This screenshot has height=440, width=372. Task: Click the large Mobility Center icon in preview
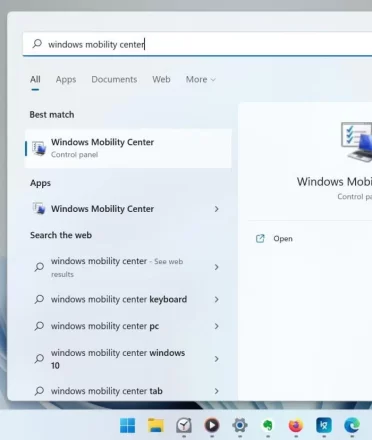pos(356,142)
